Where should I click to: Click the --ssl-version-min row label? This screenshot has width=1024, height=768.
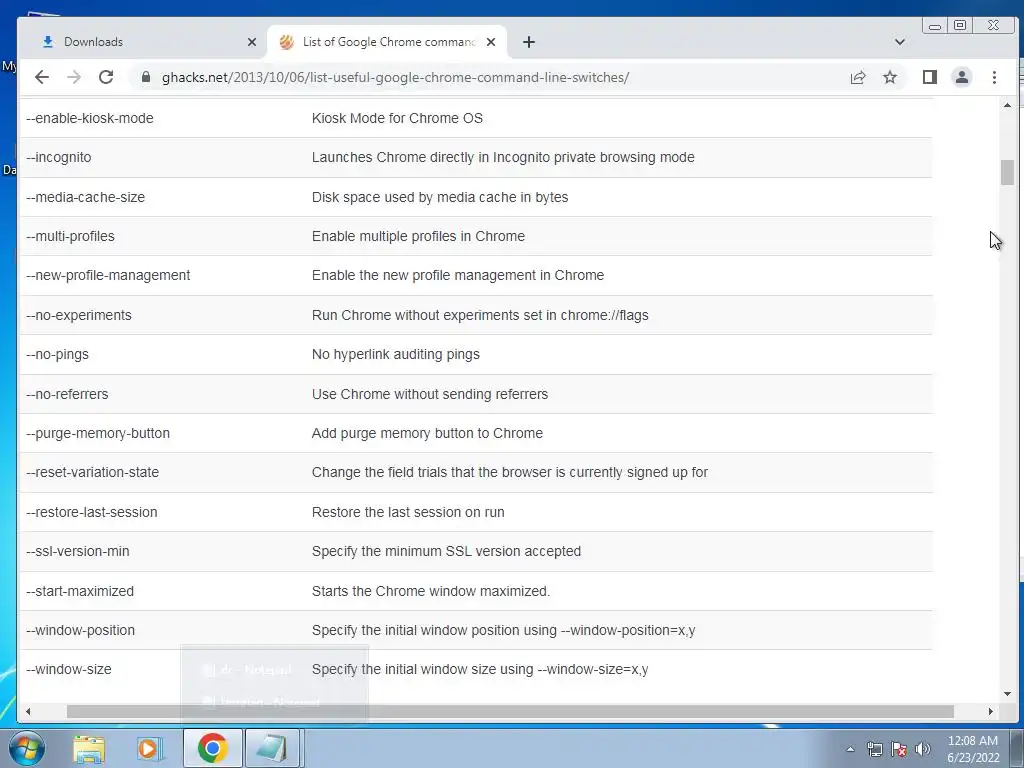(x=78, y=551)
